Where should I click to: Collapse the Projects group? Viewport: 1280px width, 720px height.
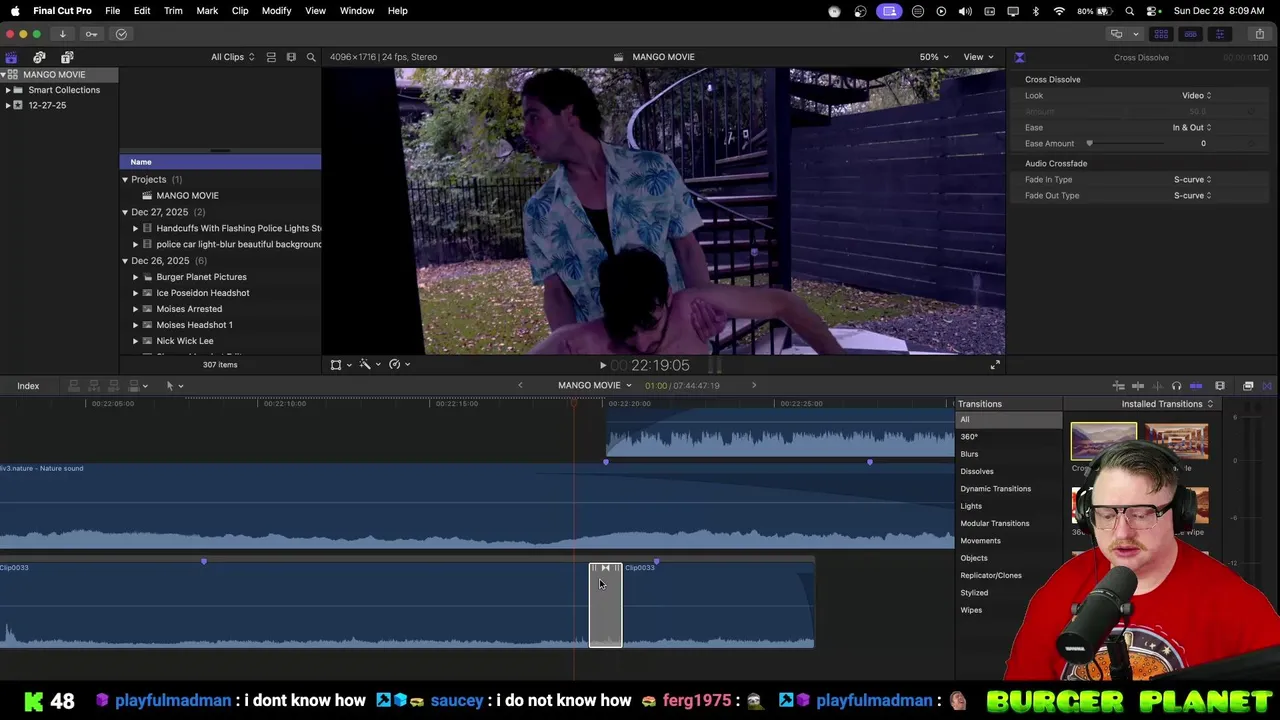coord(125,180)
